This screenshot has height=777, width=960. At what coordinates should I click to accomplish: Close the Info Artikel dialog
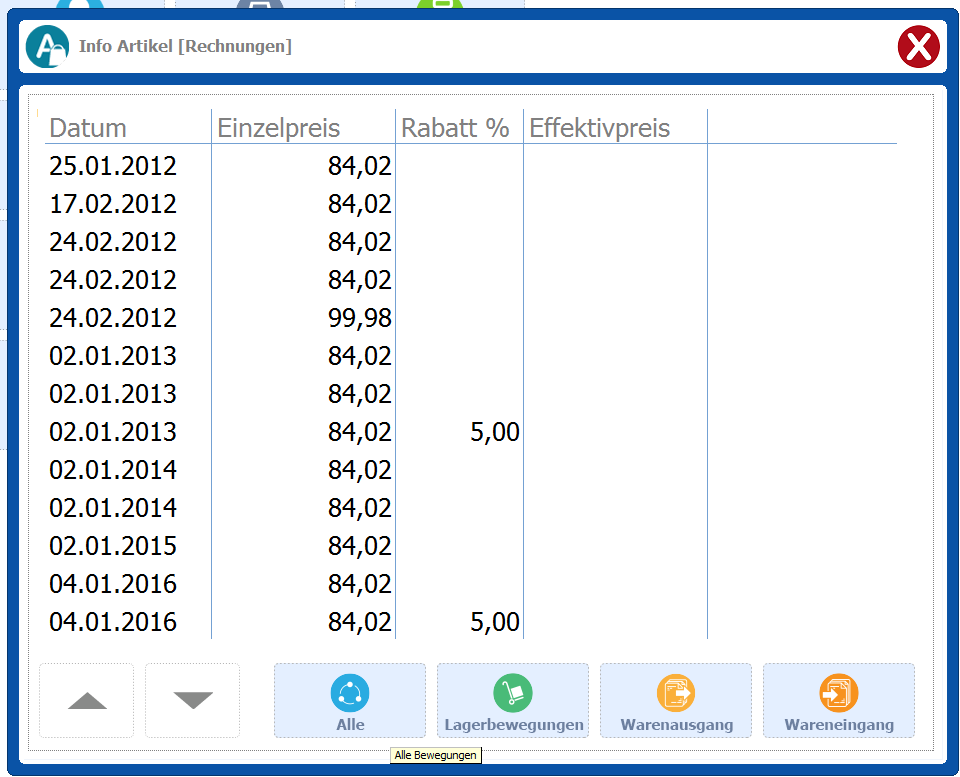point(918,47)
